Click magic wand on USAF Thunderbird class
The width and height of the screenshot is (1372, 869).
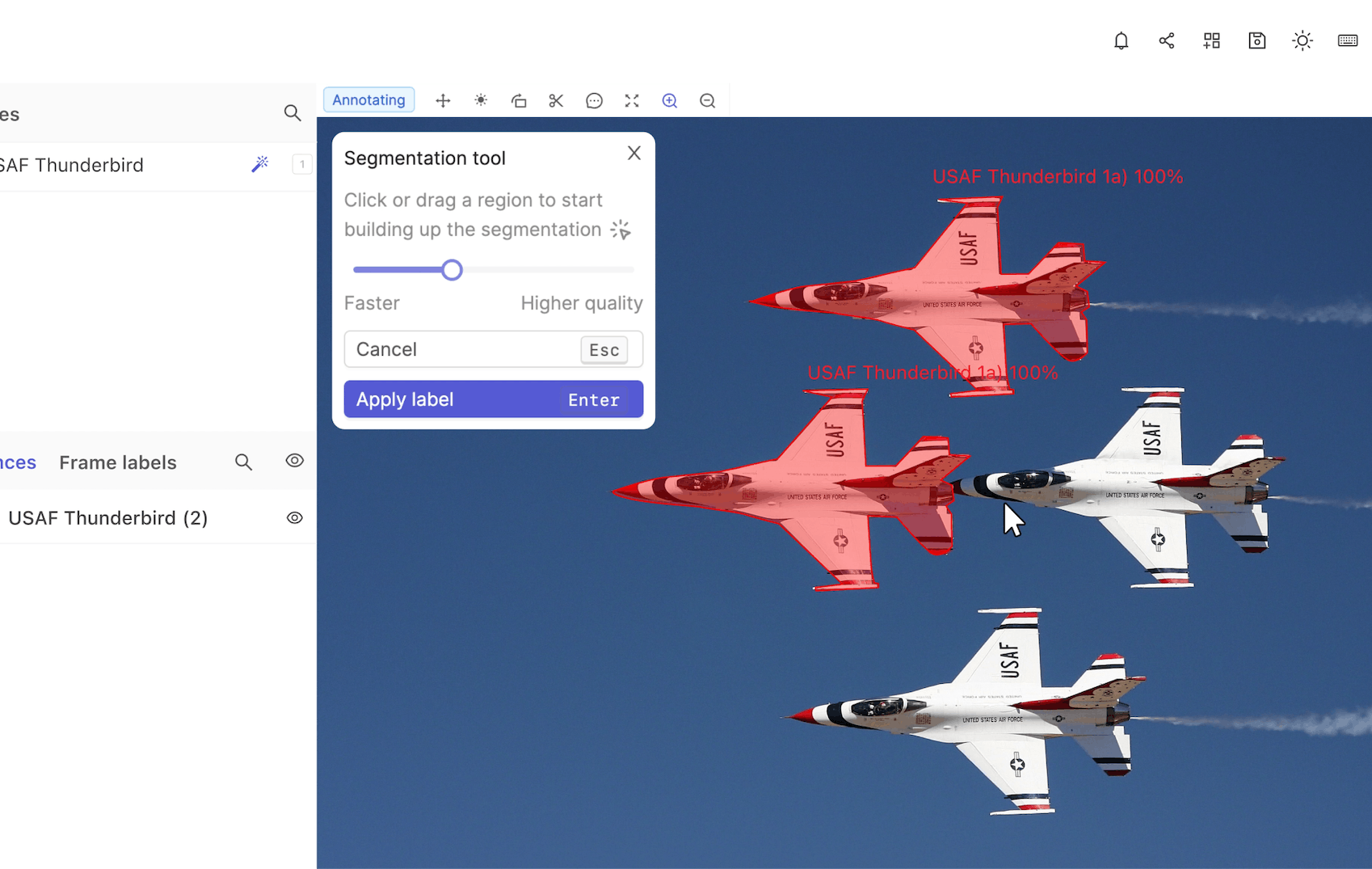pyautogui.click(x=259, y=164)
